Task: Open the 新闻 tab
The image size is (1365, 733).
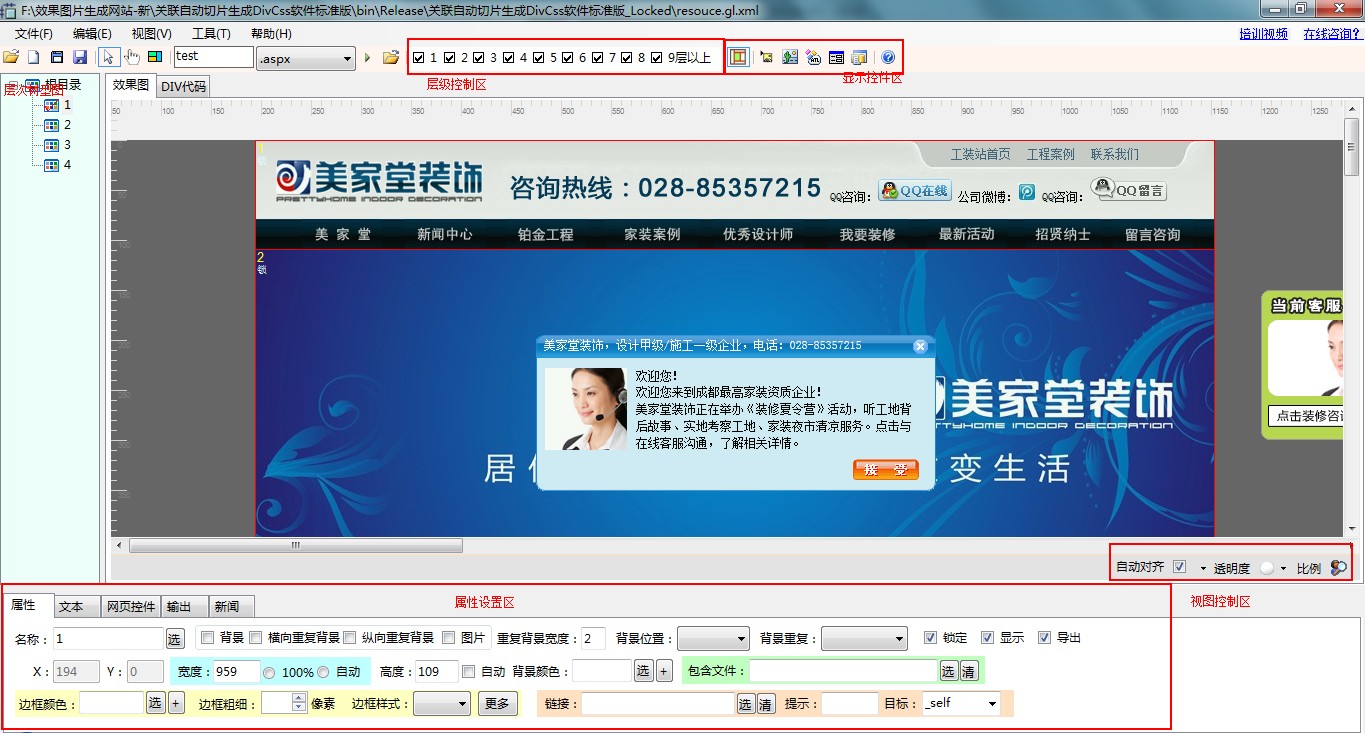Action: coord(232,606)
